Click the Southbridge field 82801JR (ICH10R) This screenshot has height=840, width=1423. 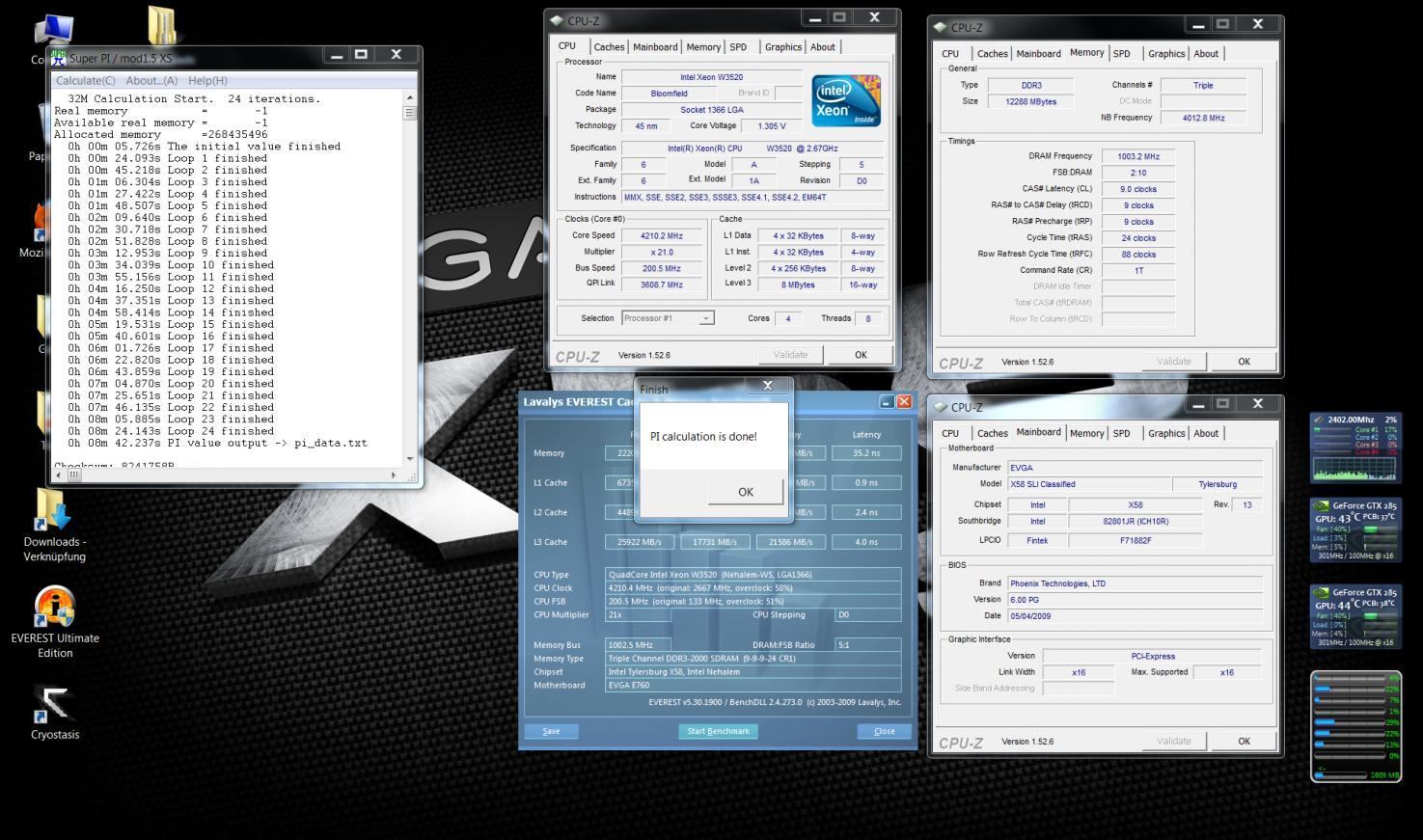pyautogui.click(x=1136, y=522)
